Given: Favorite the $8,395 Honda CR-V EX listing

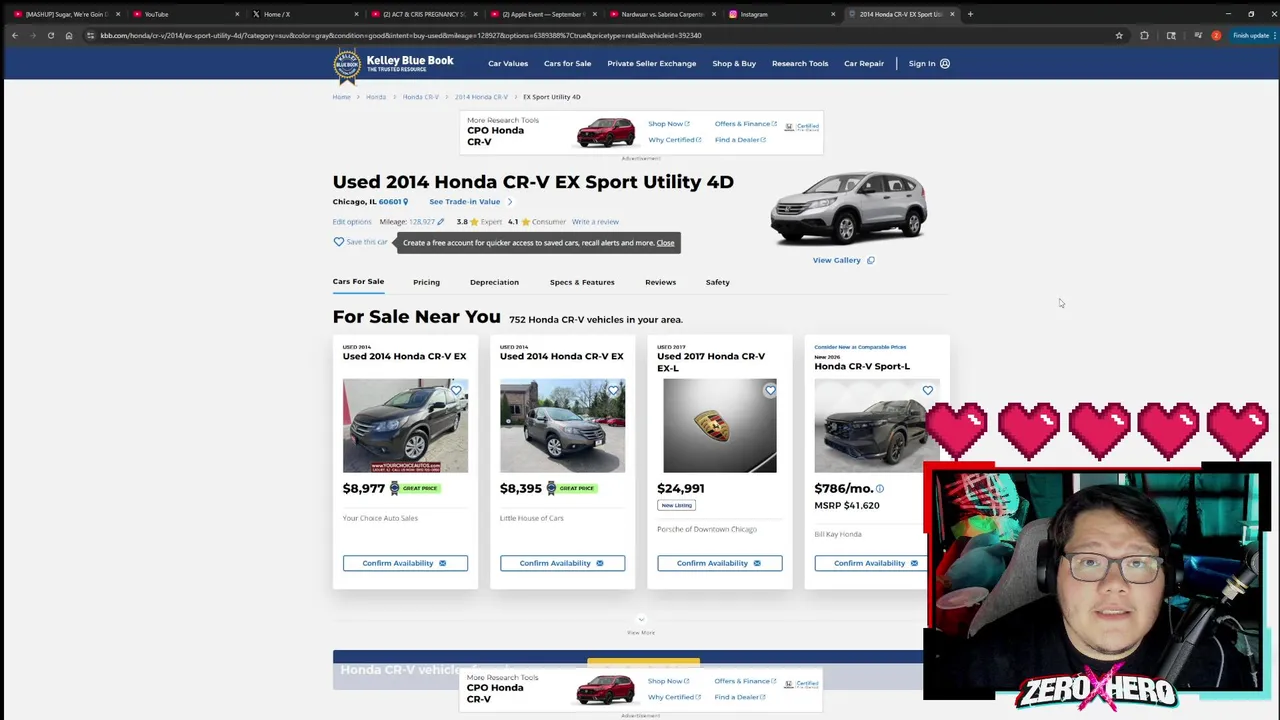Looking at the screenshot, I should coord(613,390).
